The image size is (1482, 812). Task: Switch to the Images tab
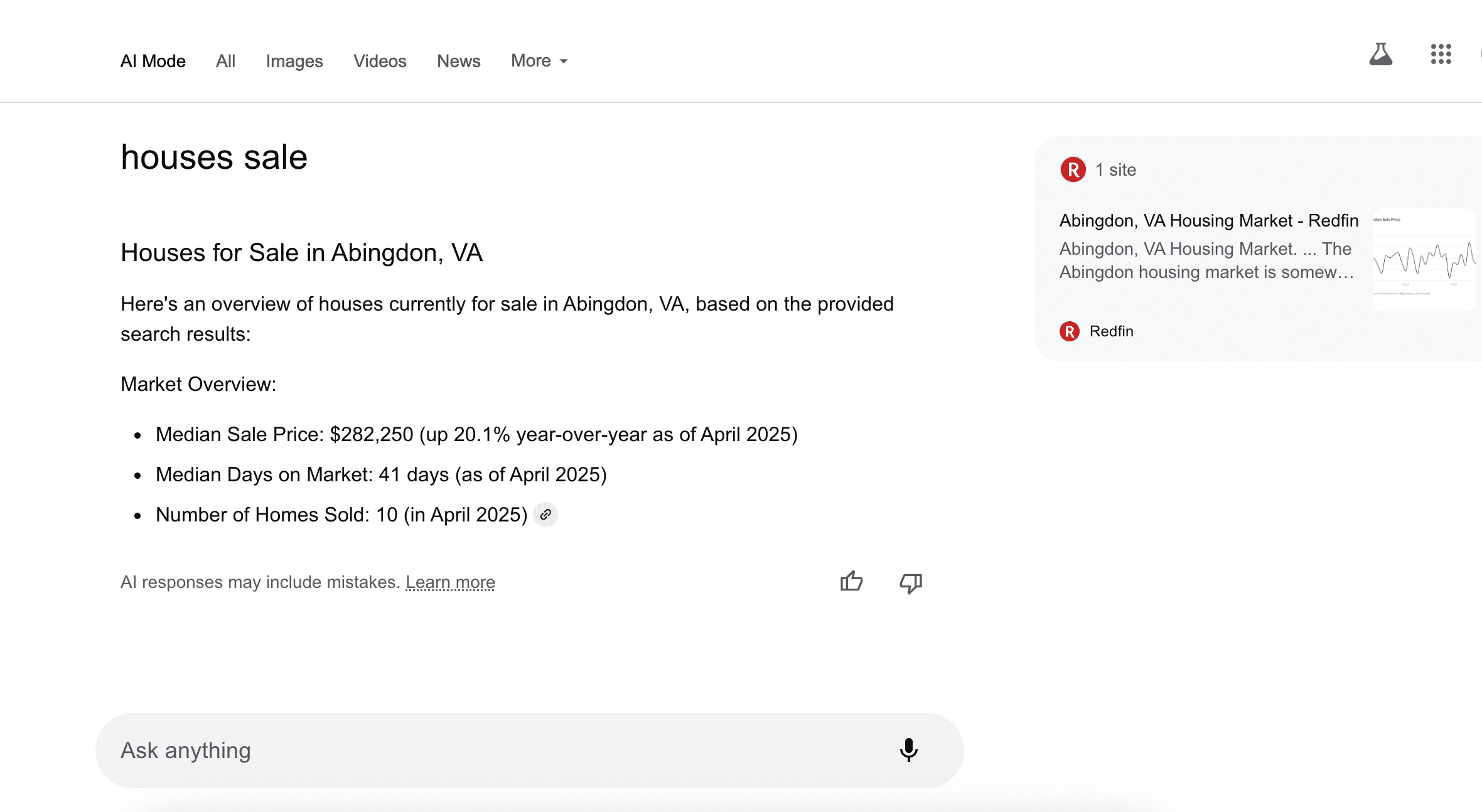(x=294, y=60)
